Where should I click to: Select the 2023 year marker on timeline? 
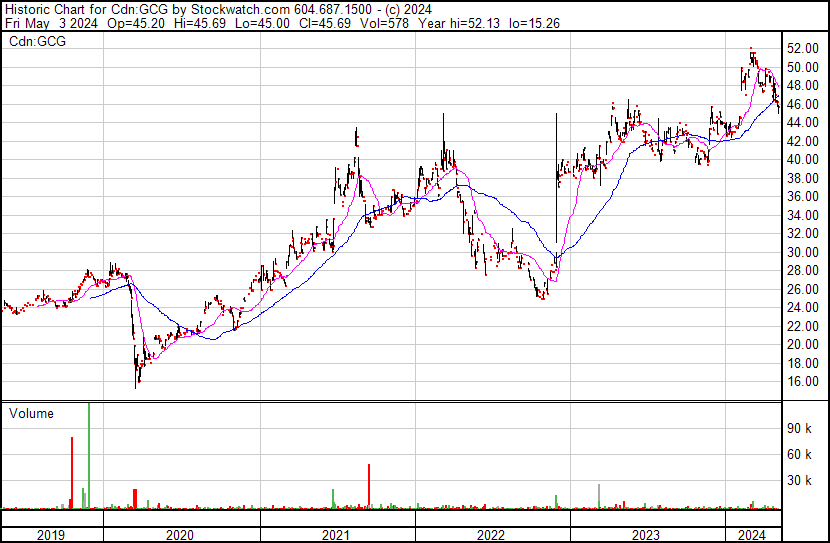pos(646,535)
